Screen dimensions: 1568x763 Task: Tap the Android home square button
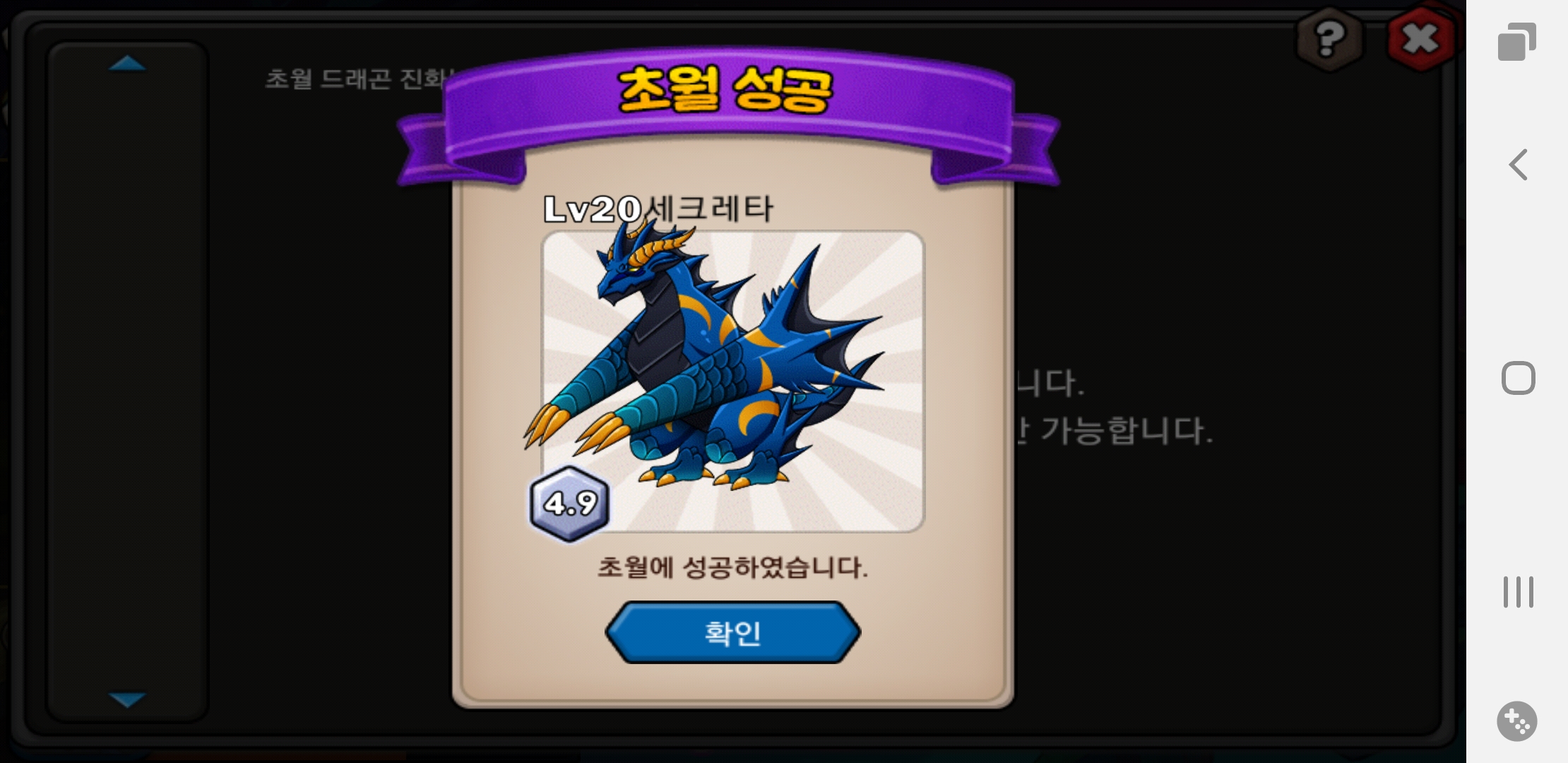tap(1518, 378)
